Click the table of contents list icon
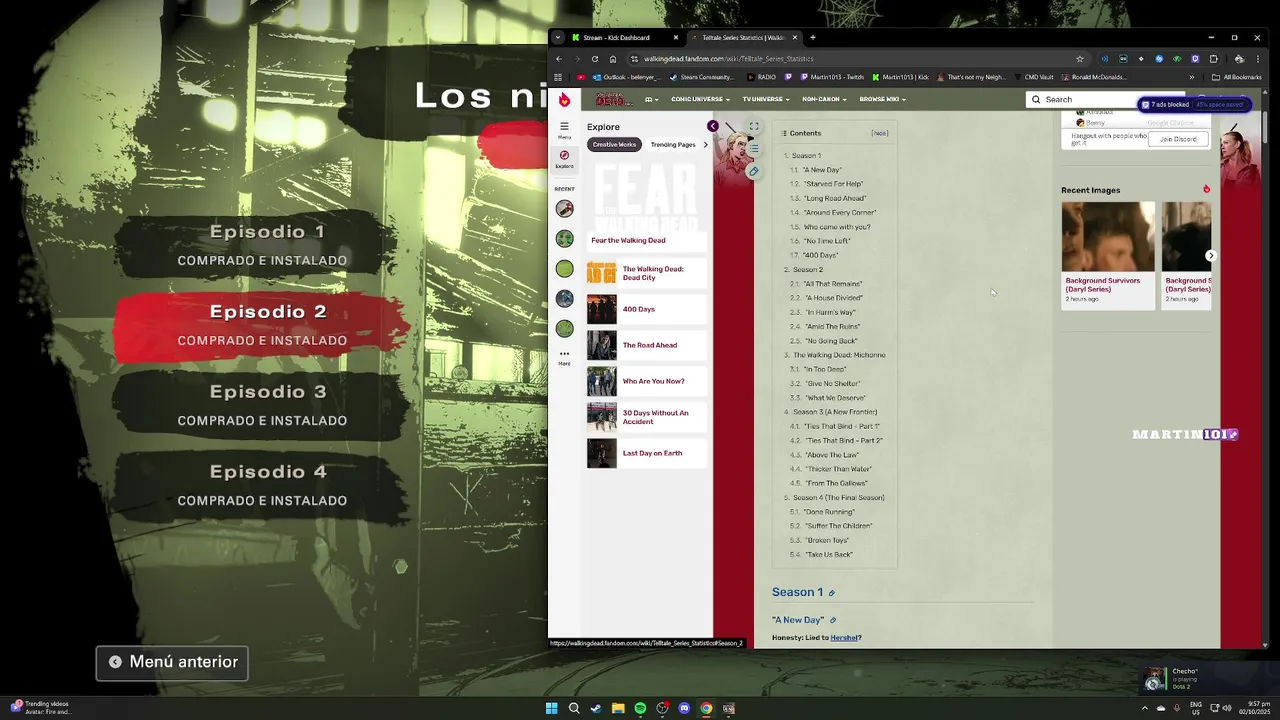1280x720 pixels. (754, 149)
